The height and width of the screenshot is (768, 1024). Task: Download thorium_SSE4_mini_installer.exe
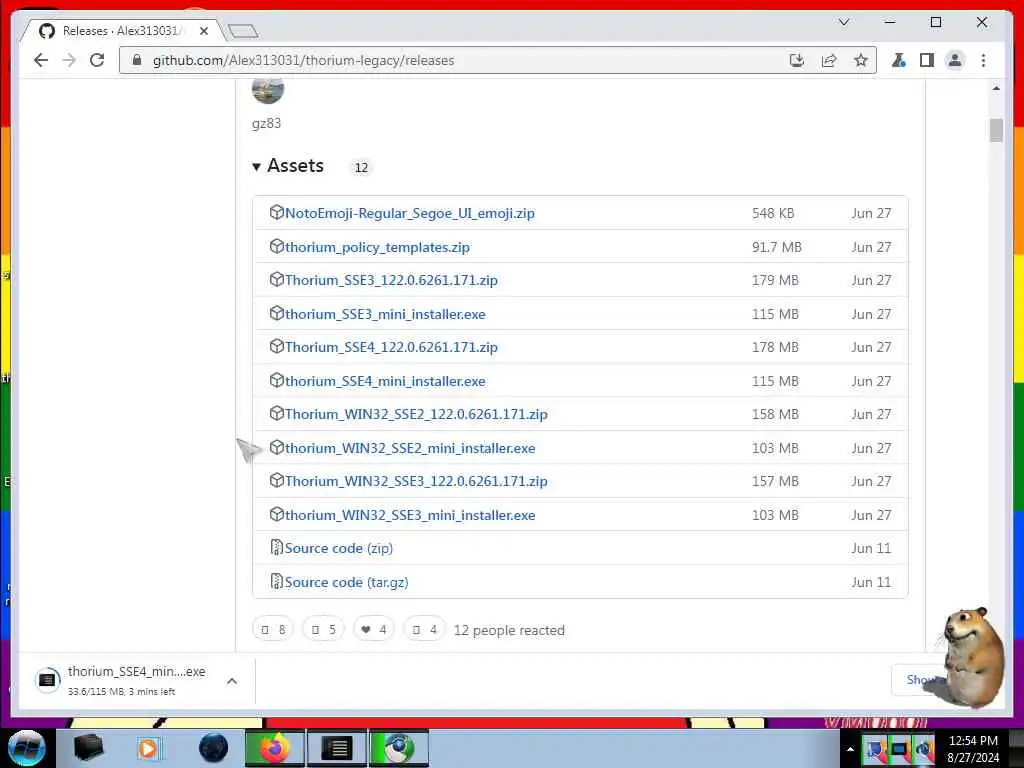coord(385,381)
